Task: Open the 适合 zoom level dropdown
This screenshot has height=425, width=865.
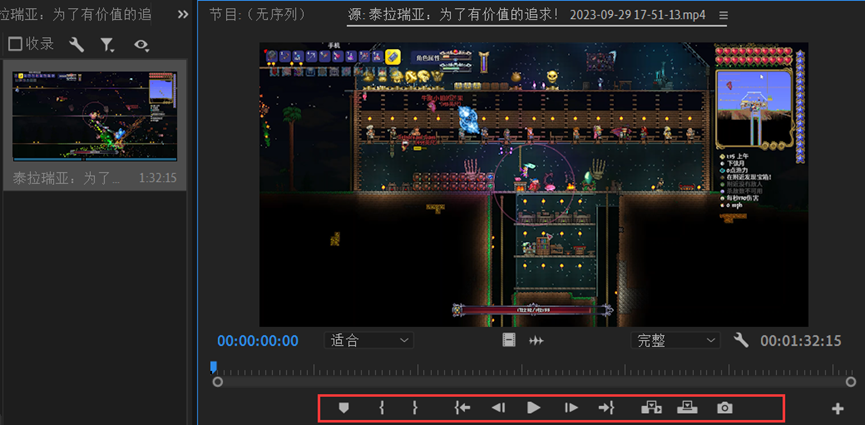Action: coord(369,340)
